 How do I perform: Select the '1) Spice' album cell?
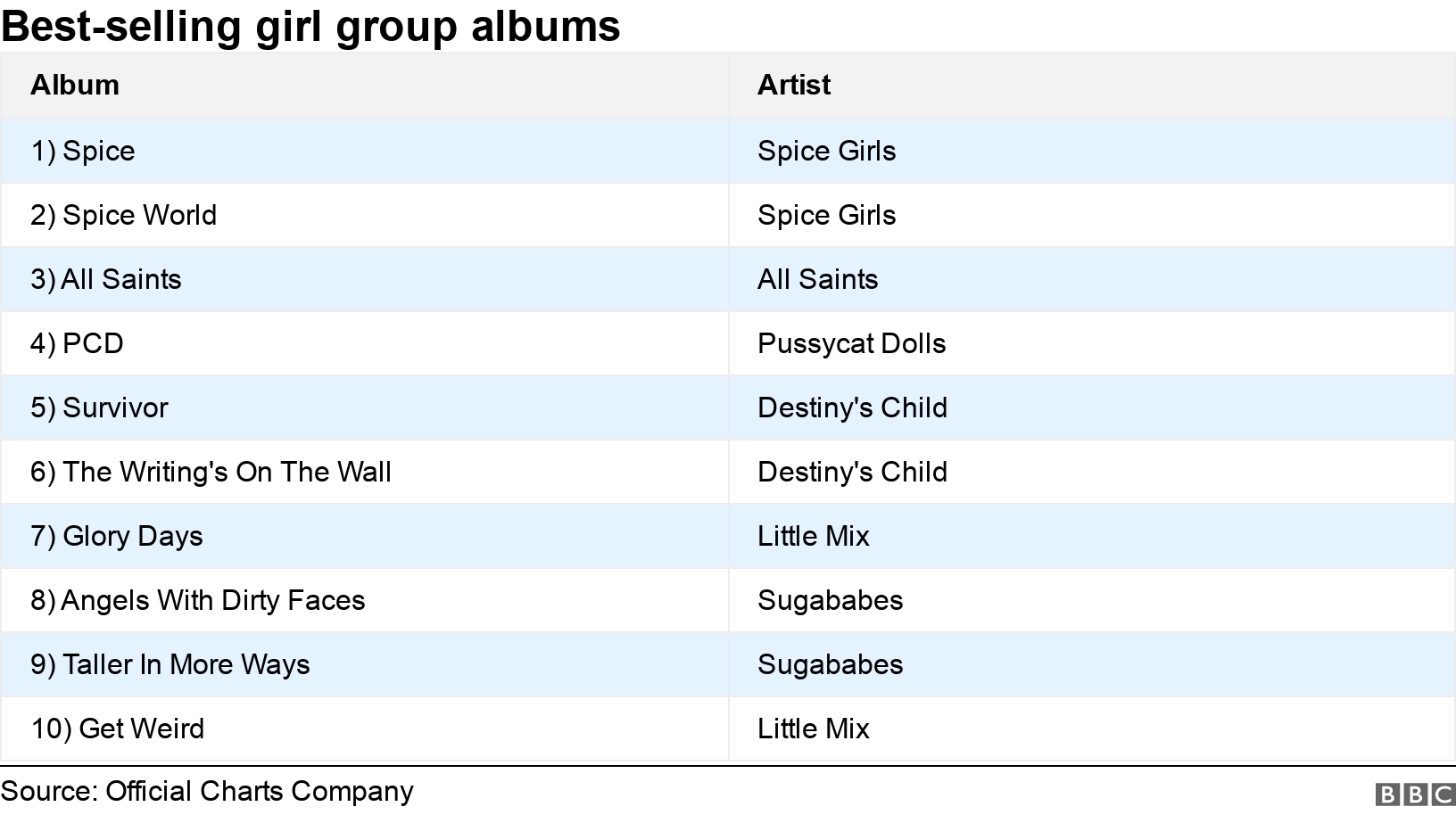click(x=83, y=151)
